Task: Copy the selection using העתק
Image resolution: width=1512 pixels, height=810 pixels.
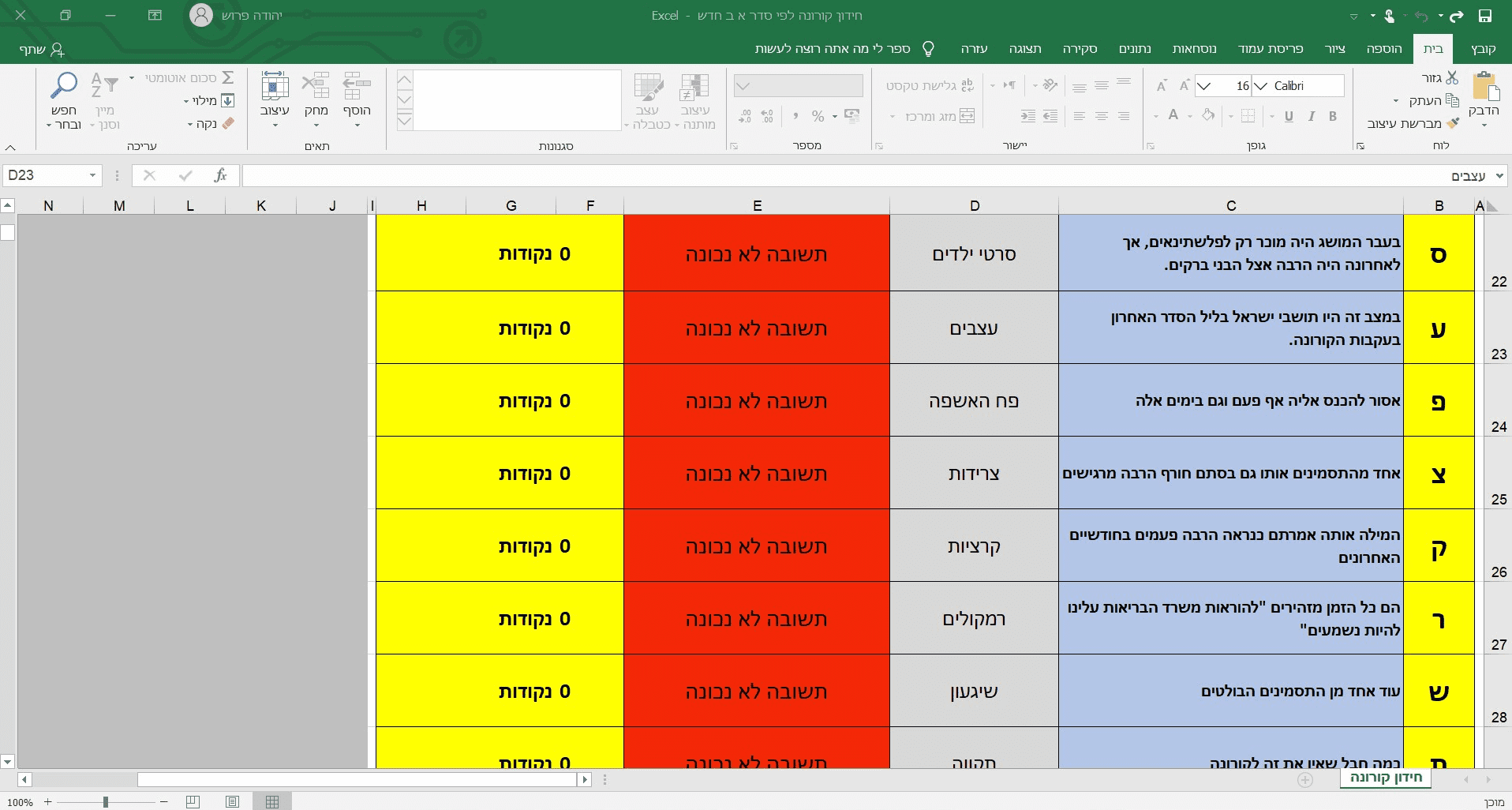Action: click(x=1435, y=100)
